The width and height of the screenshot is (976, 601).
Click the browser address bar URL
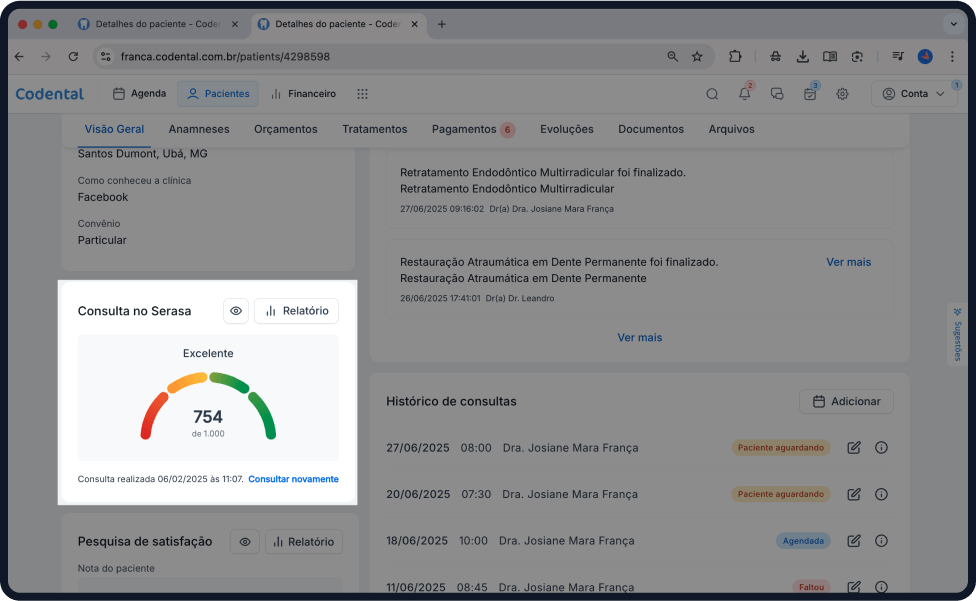pyautogui.click(x=380, y=57)
